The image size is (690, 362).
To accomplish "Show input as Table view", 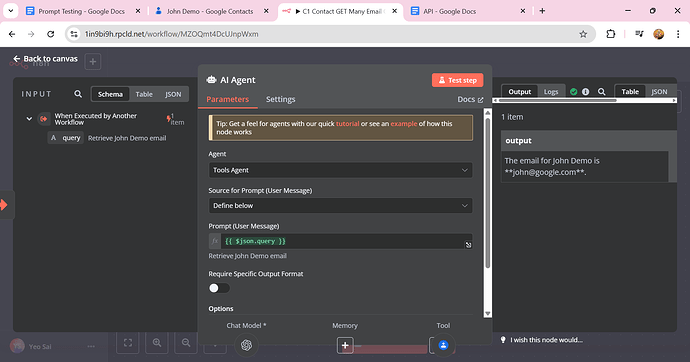I will tap(144, 94).
